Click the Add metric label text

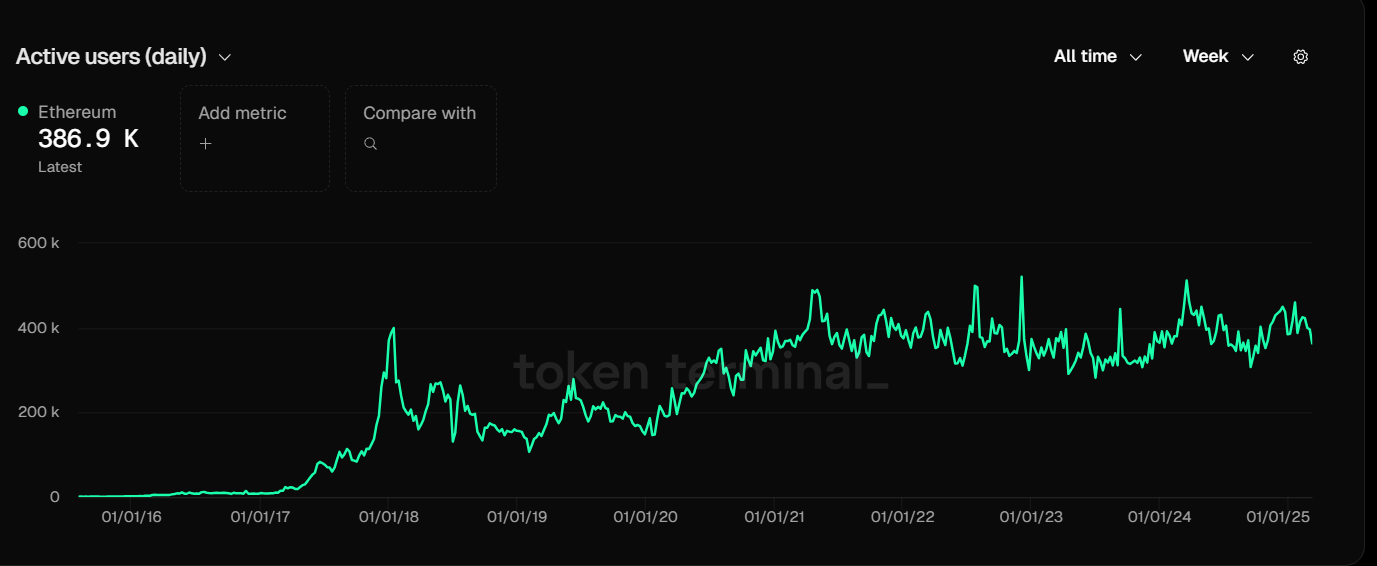pyautogui.click(x=242, y=113)
